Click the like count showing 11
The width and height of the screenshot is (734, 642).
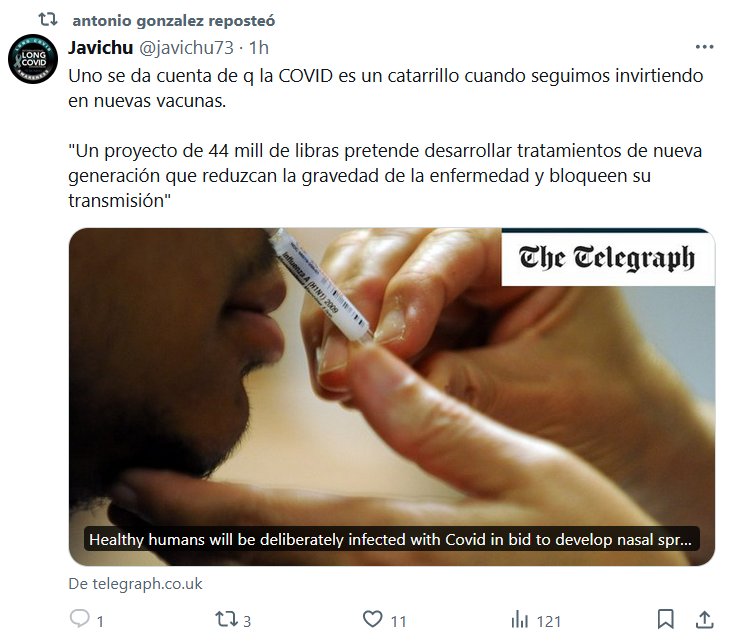[398, 621]
